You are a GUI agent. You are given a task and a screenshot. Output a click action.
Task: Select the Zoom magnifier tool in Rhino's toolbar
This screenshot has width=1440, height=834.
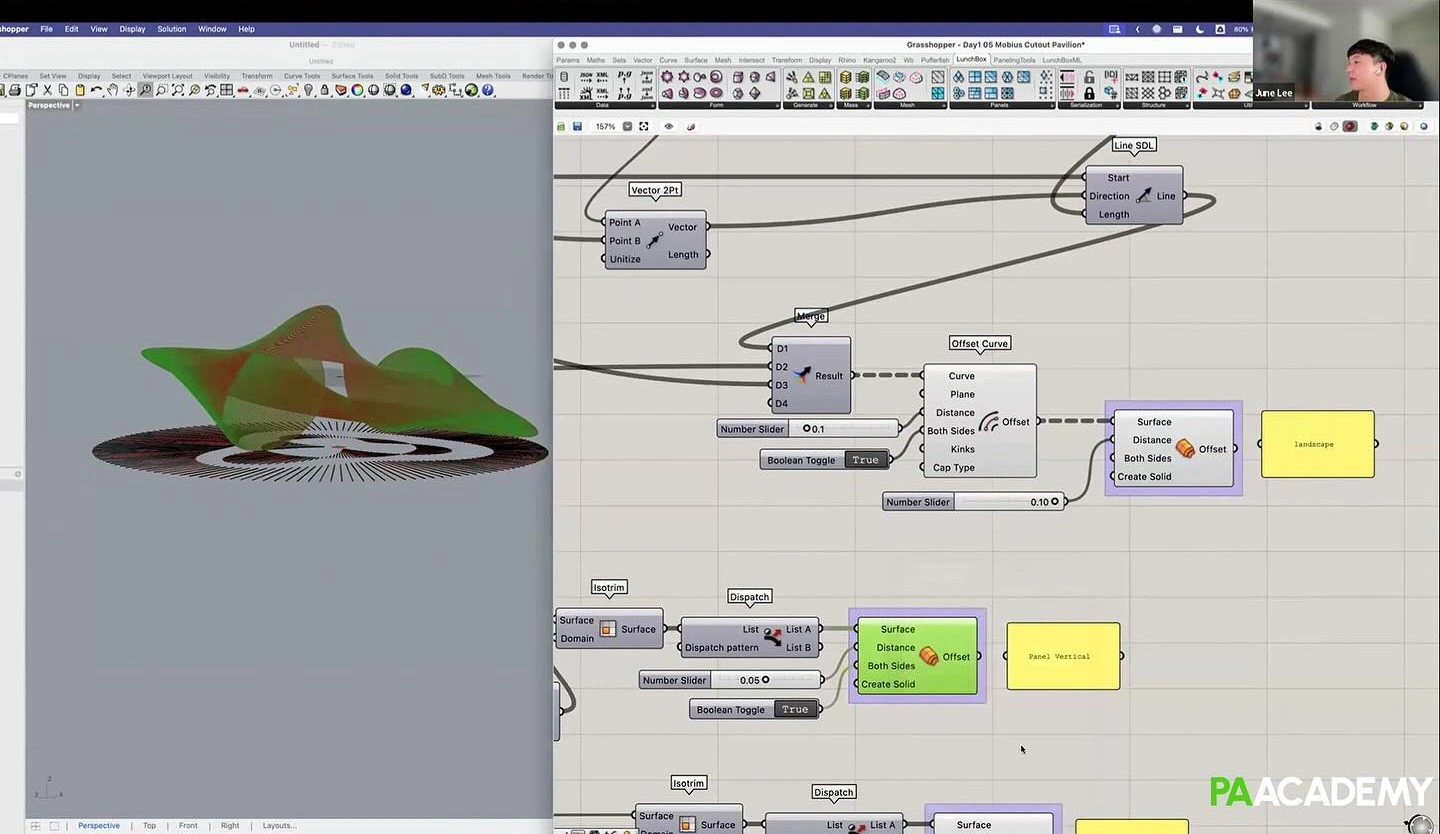pos(145,90)
